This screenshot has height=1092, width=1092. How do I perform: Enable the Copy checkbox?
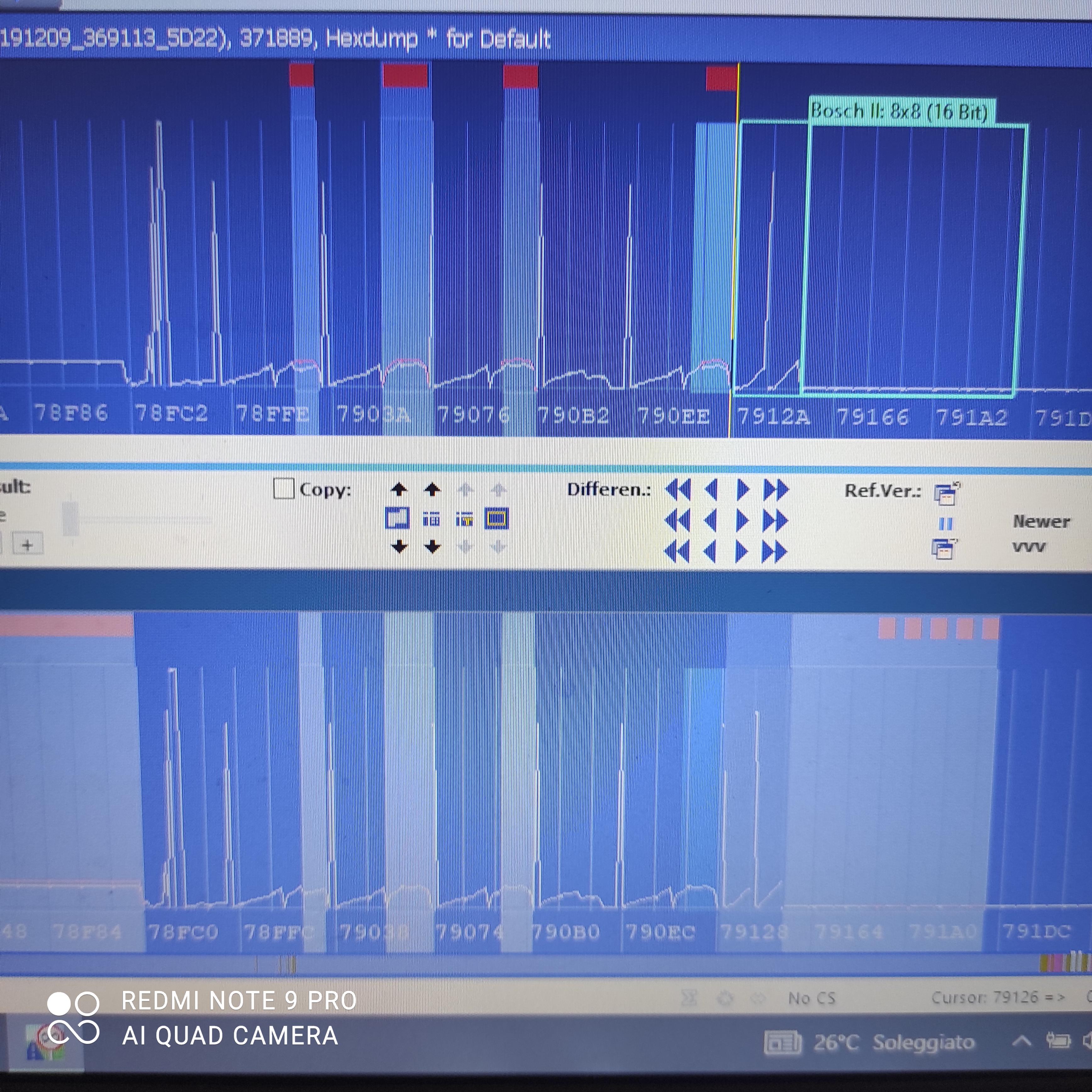284,488
